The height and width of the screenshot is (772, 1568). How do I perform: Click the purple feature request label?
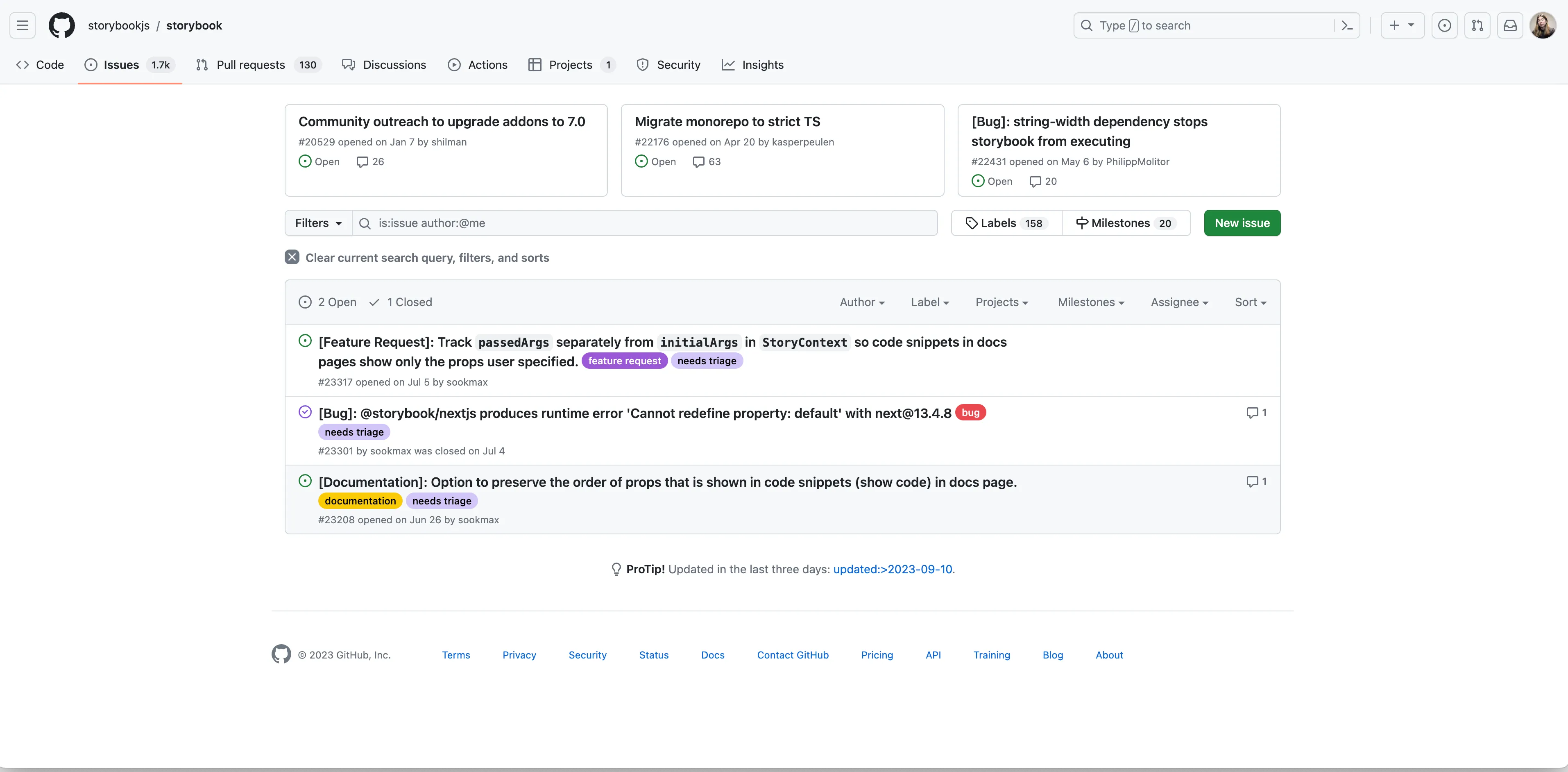[x=624, y=361]
